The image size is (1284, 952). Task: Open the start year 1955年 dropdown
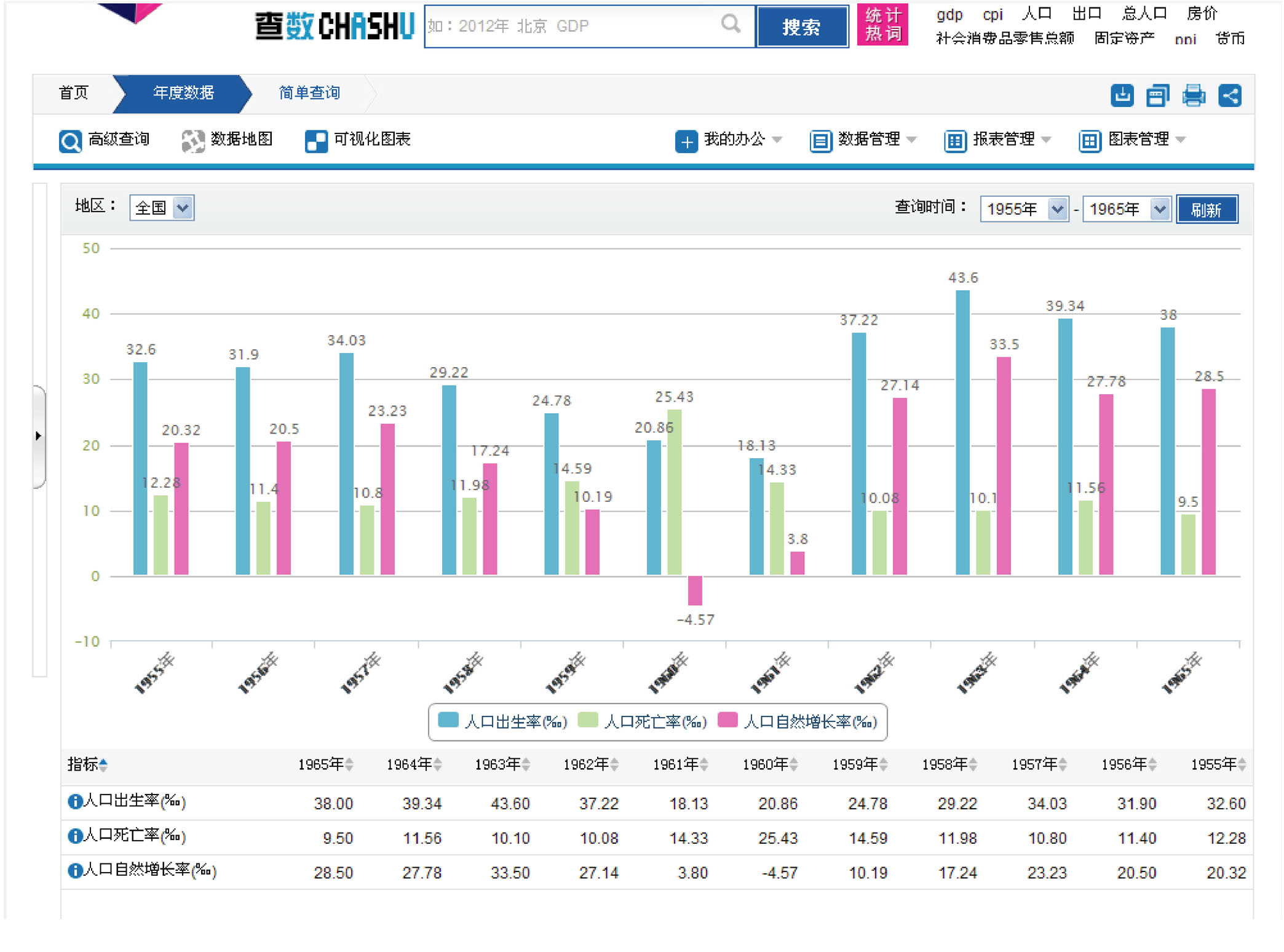1024,209
